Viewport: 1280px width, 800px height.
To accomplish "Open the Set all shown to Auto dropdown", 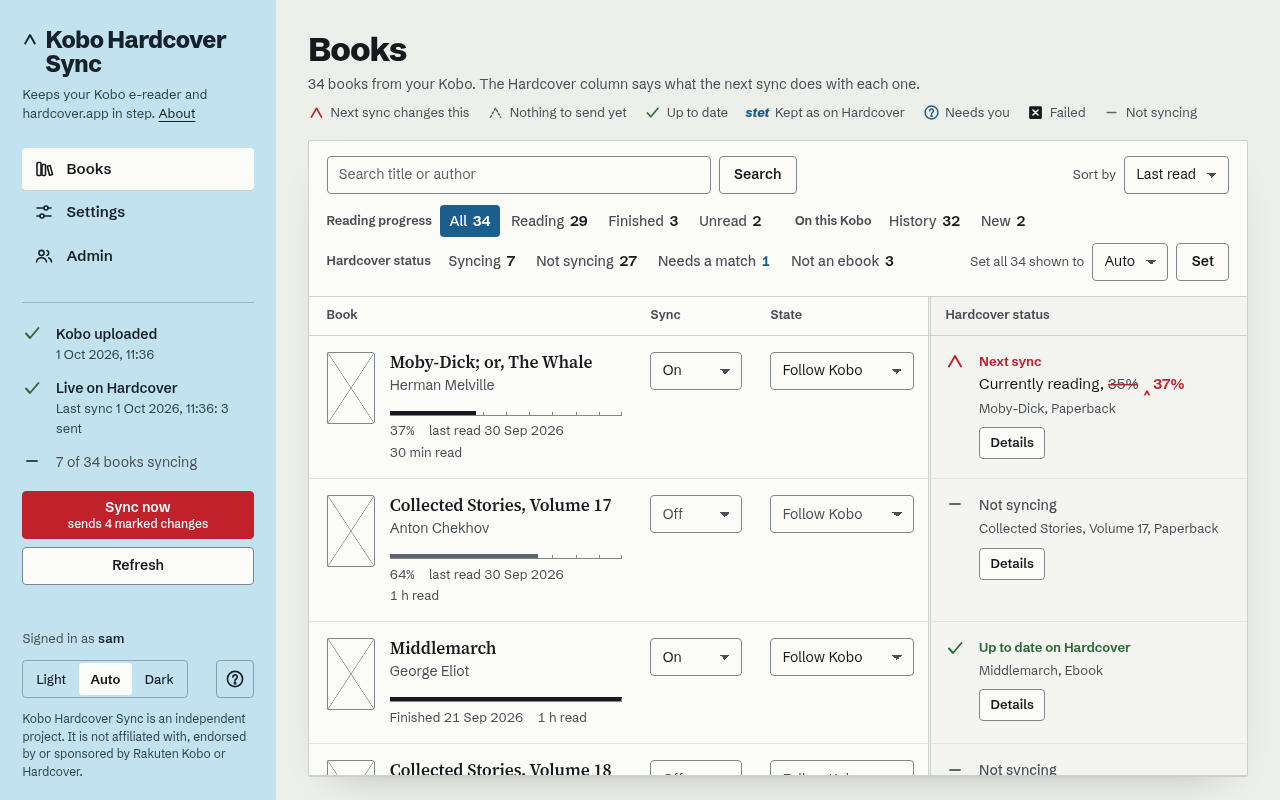I will pyautogui.click(x=1130, y=261).
